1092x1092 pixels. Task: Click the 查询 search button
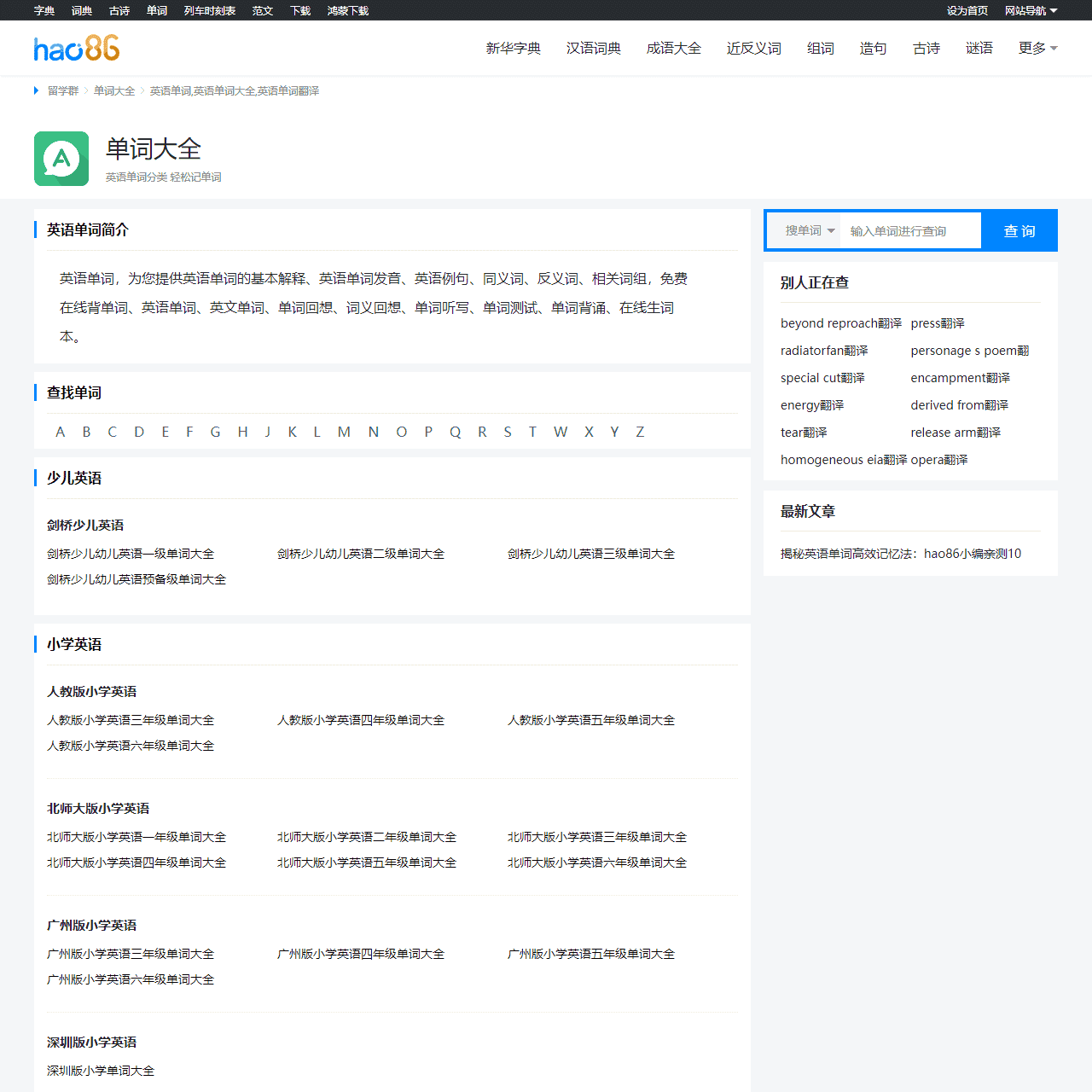click(x=1019, y=231)
